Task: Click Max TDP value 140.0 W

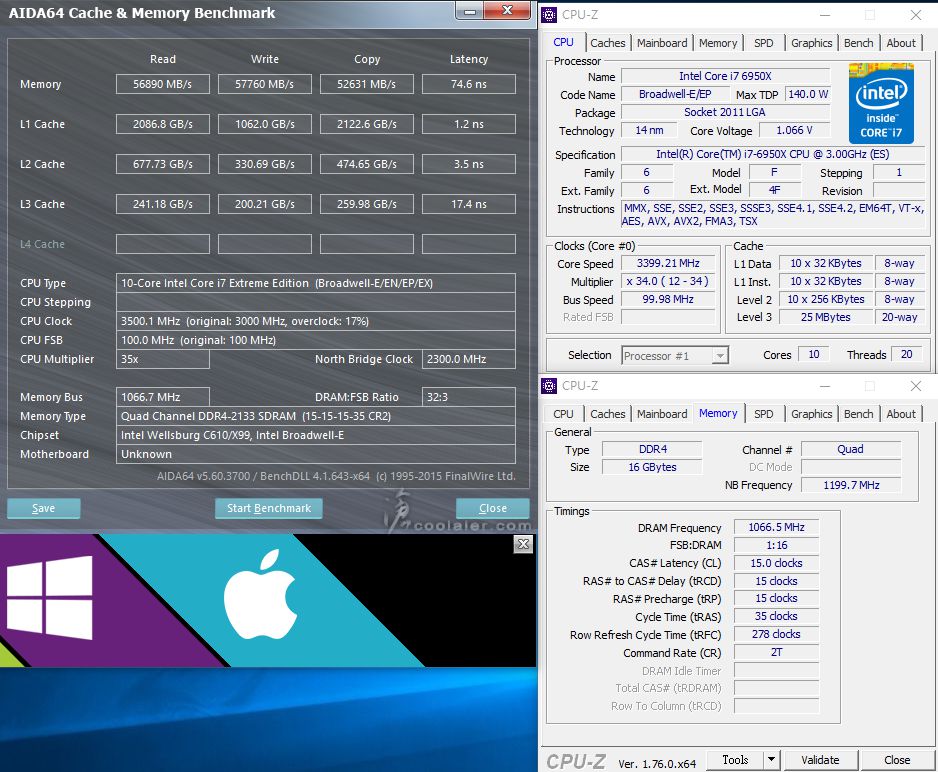Action: [x=808, y=94]
